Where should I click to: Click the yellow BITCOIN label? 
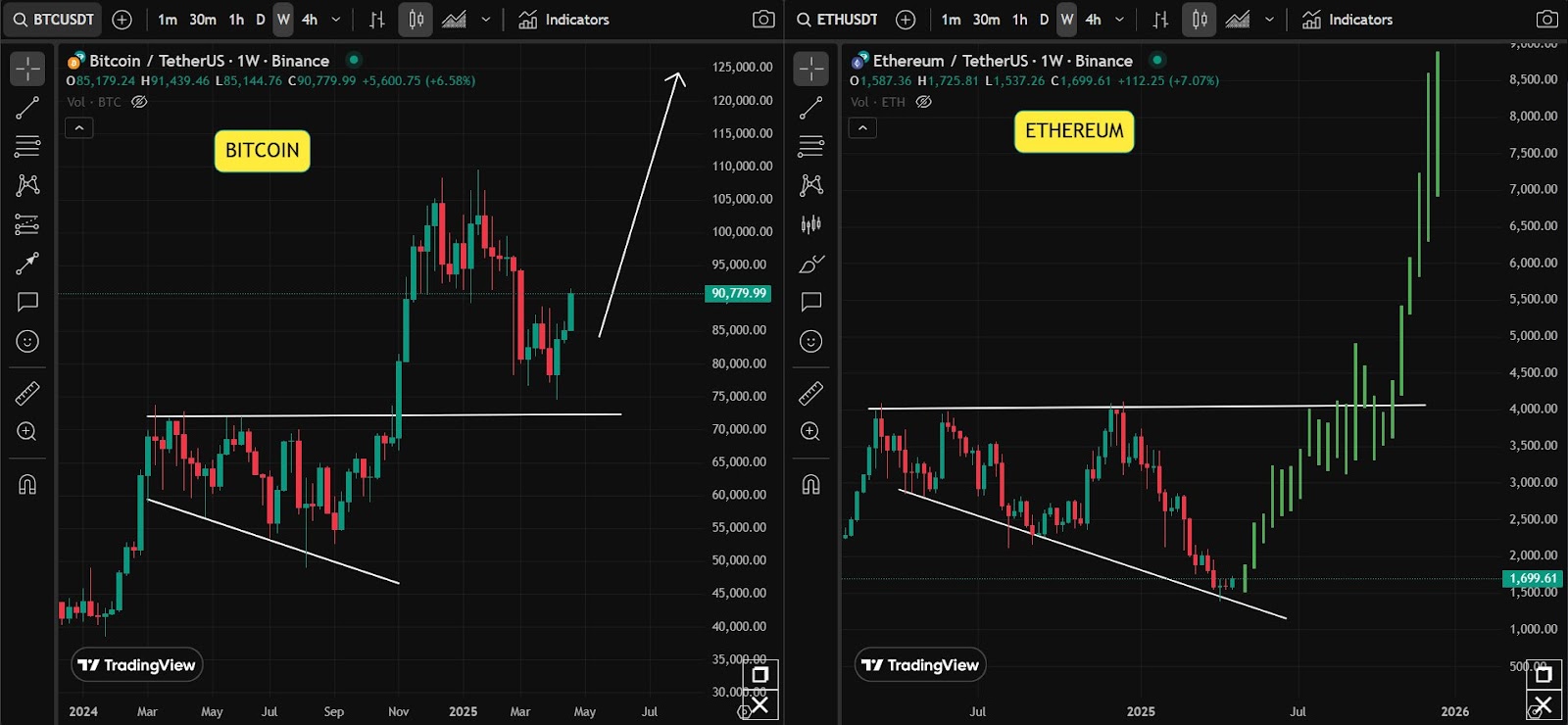pyautogui.click(x=262, y=151)
